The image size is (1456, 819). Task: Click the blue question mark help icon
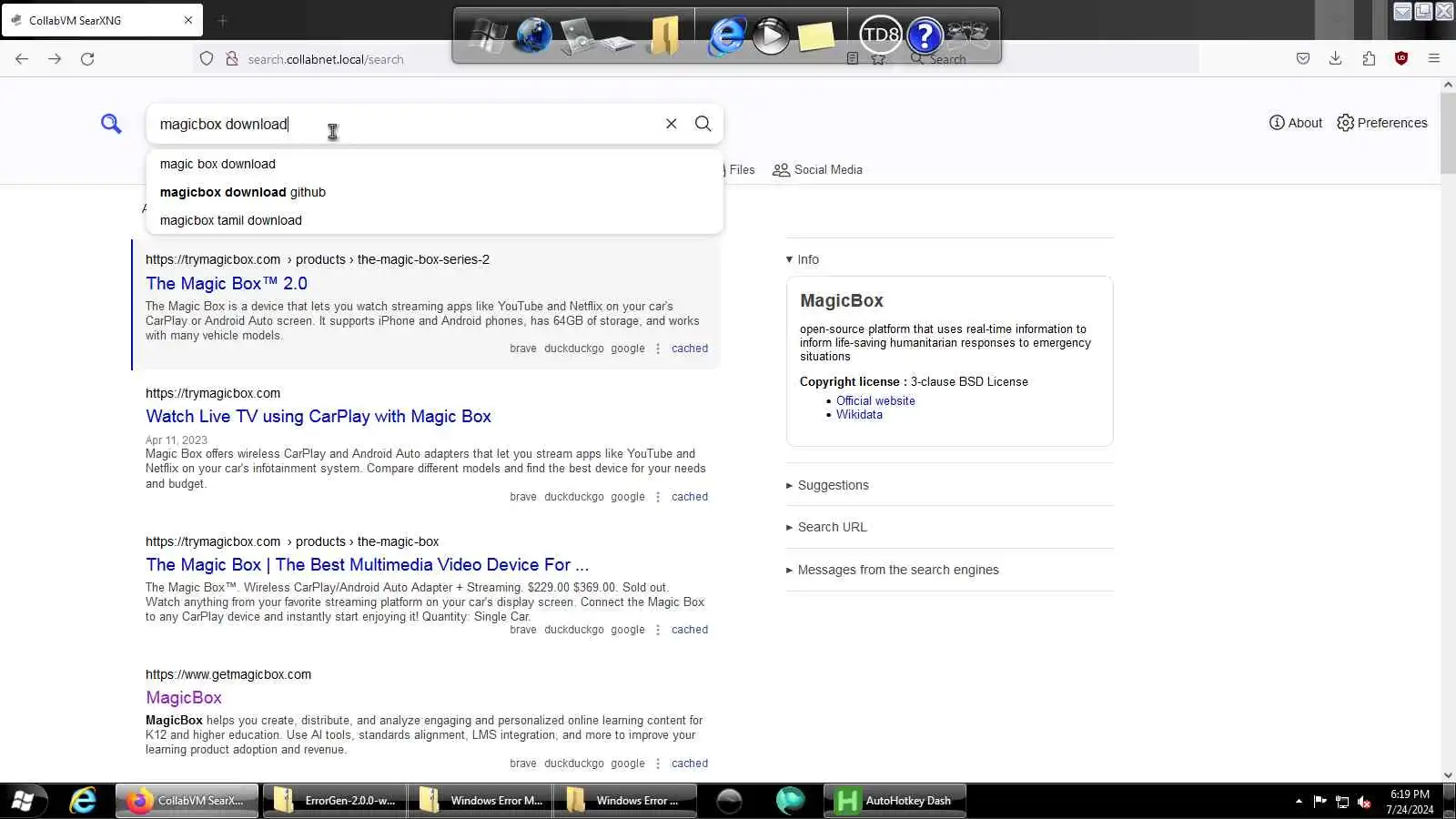pos(925,35)
